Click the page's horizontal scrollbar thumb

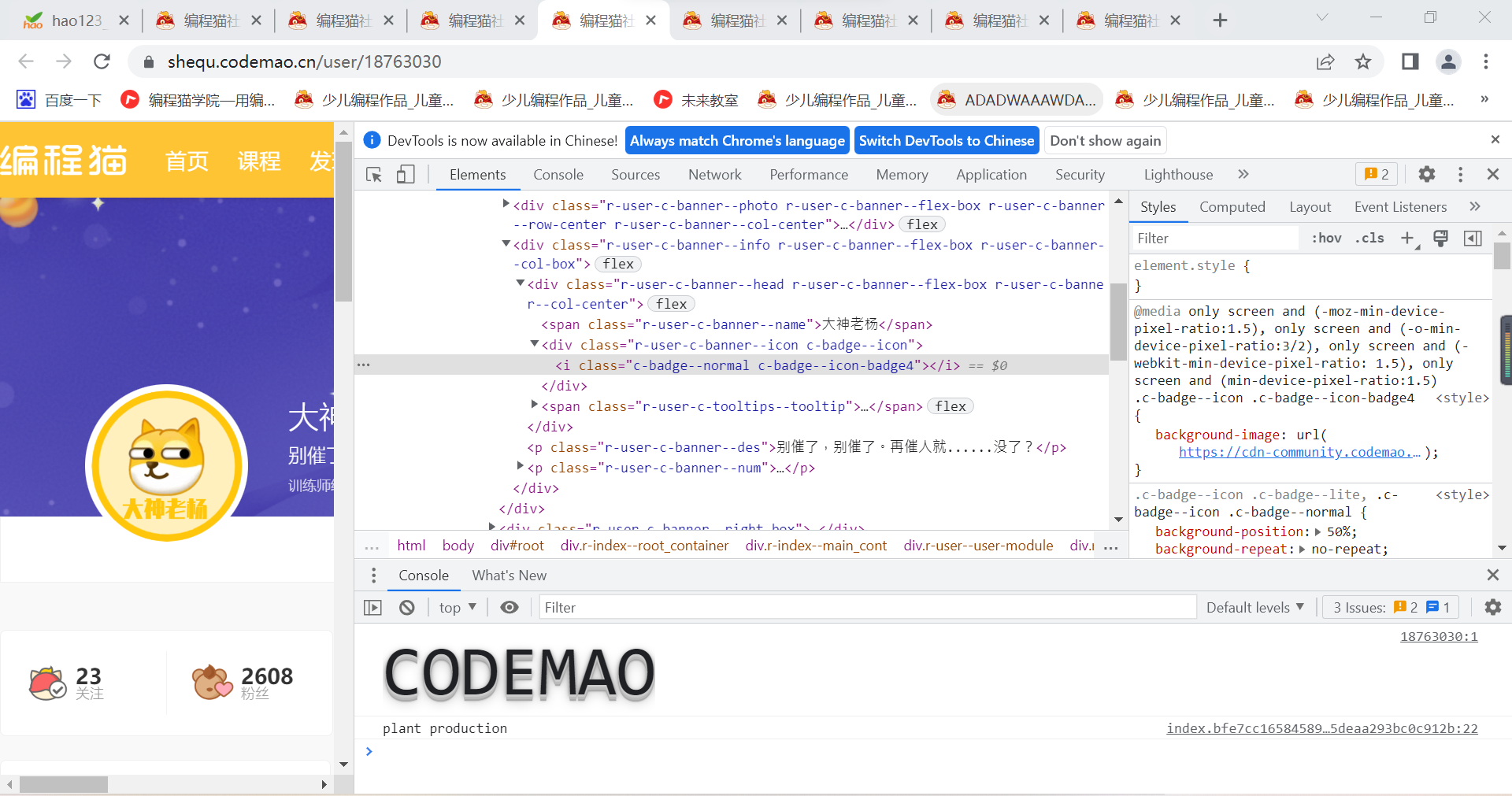click(x=64, y=784)
